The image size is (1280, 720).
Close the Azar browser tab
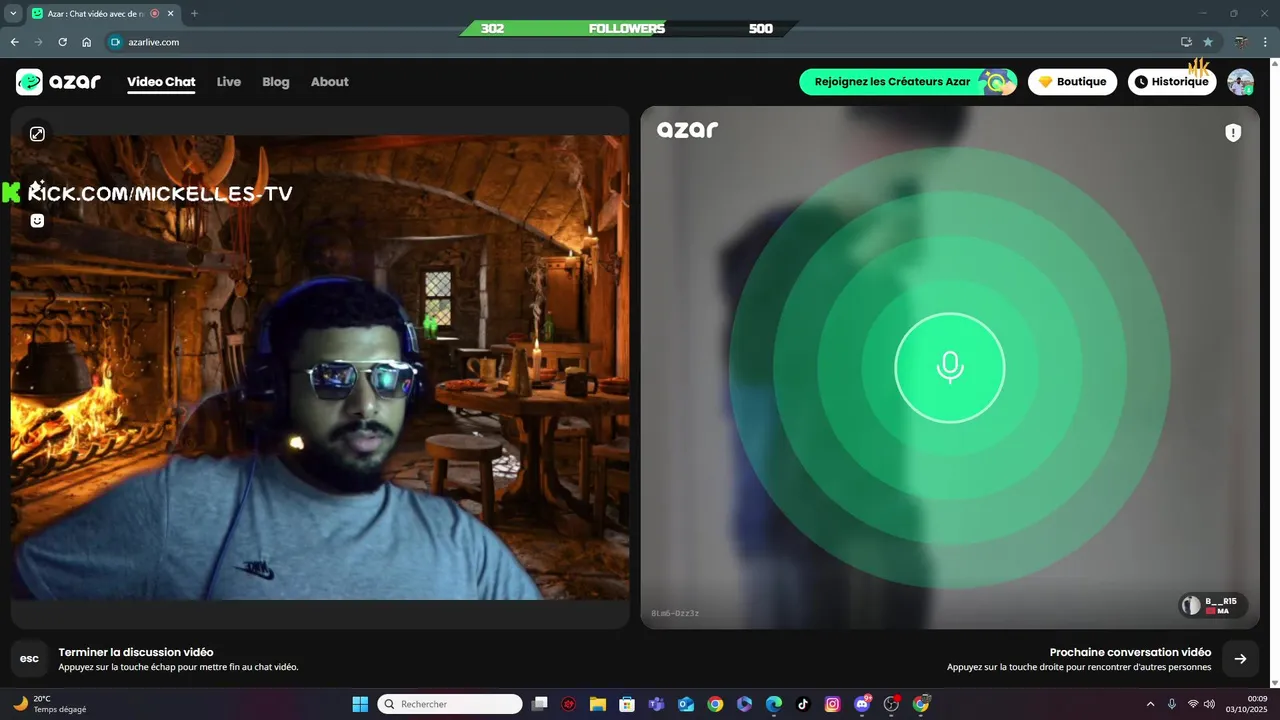pos(172,13)
